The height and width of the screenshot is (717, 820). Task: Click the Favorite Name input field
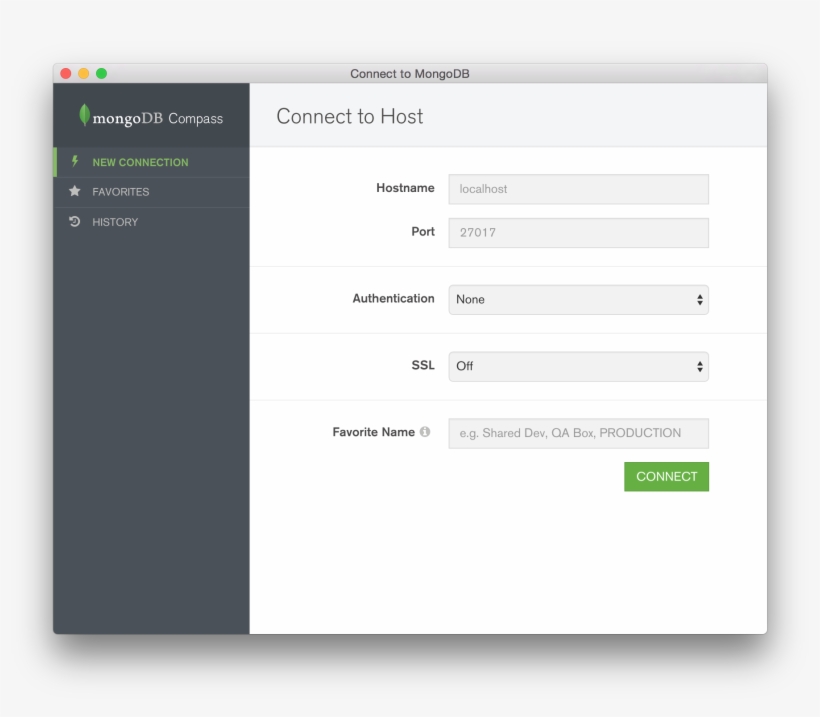(578, 433)
